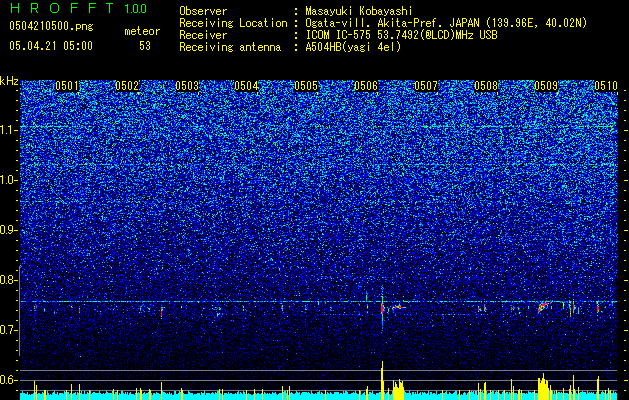Viewport: 629px width, 400px height.
Task: Click the 0507 time marker
Action: 426,86
